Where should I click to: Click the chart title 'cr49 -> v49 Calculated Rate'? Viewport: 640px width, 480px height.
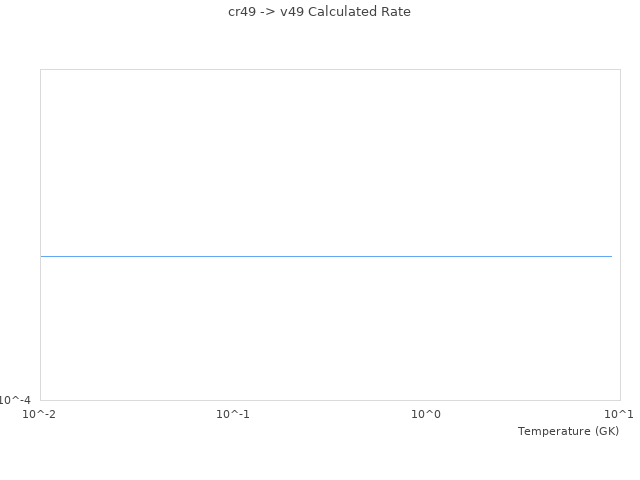[319, 12]
